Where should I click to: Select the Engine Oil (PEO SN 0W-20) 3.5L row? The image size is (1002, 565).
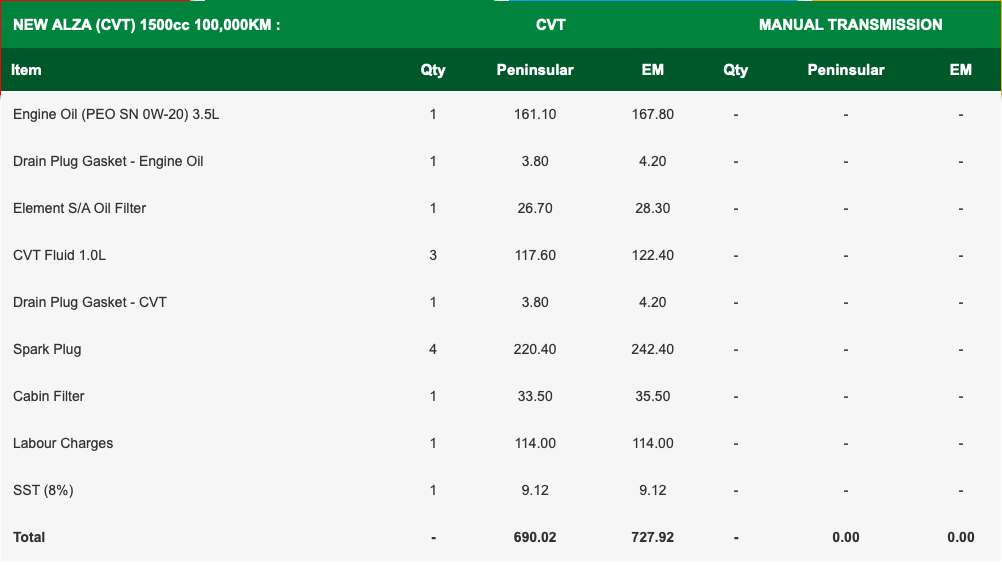(501, 114)
